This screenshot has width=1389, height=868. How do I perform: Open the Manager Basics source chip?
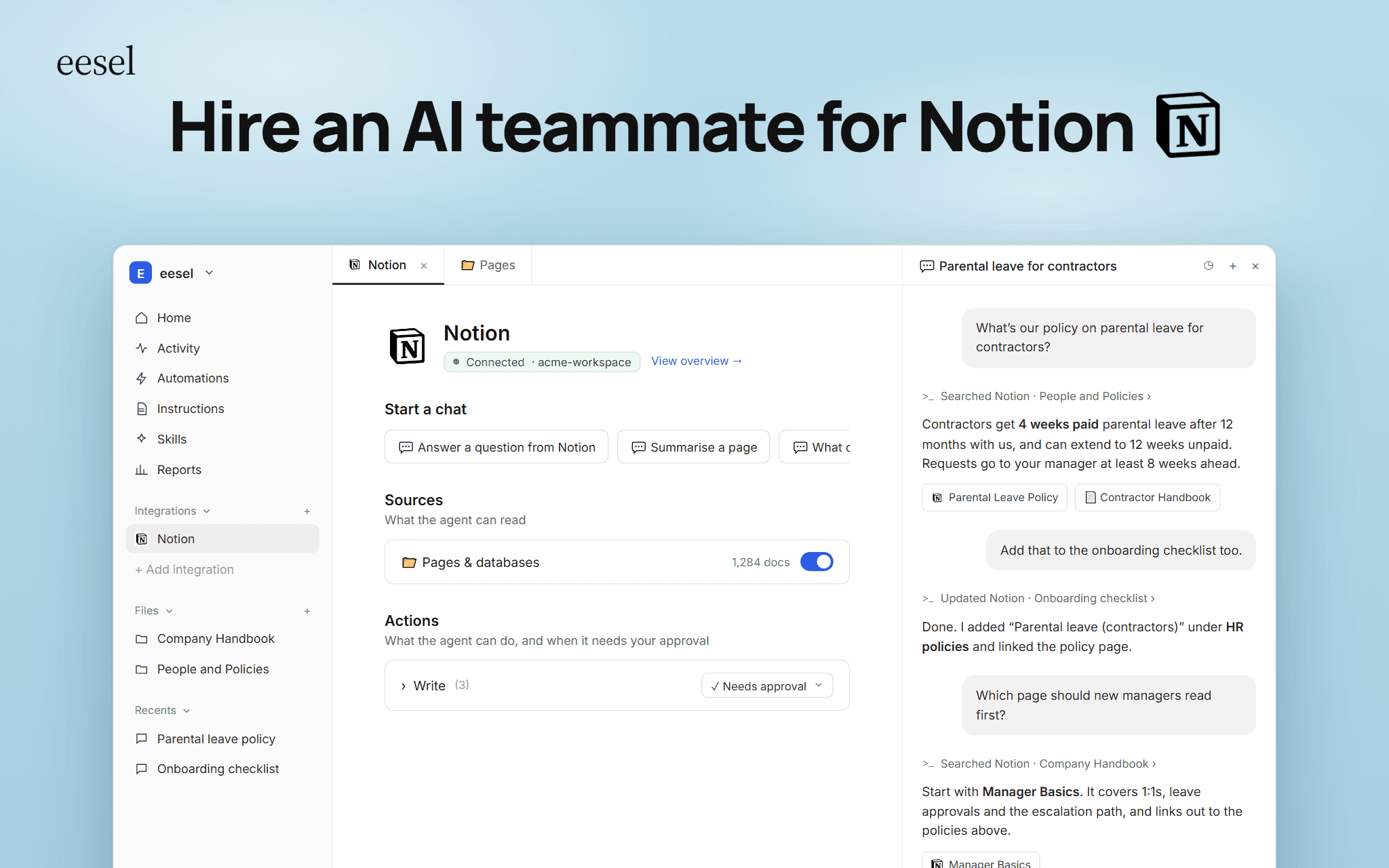coord(981,860)
